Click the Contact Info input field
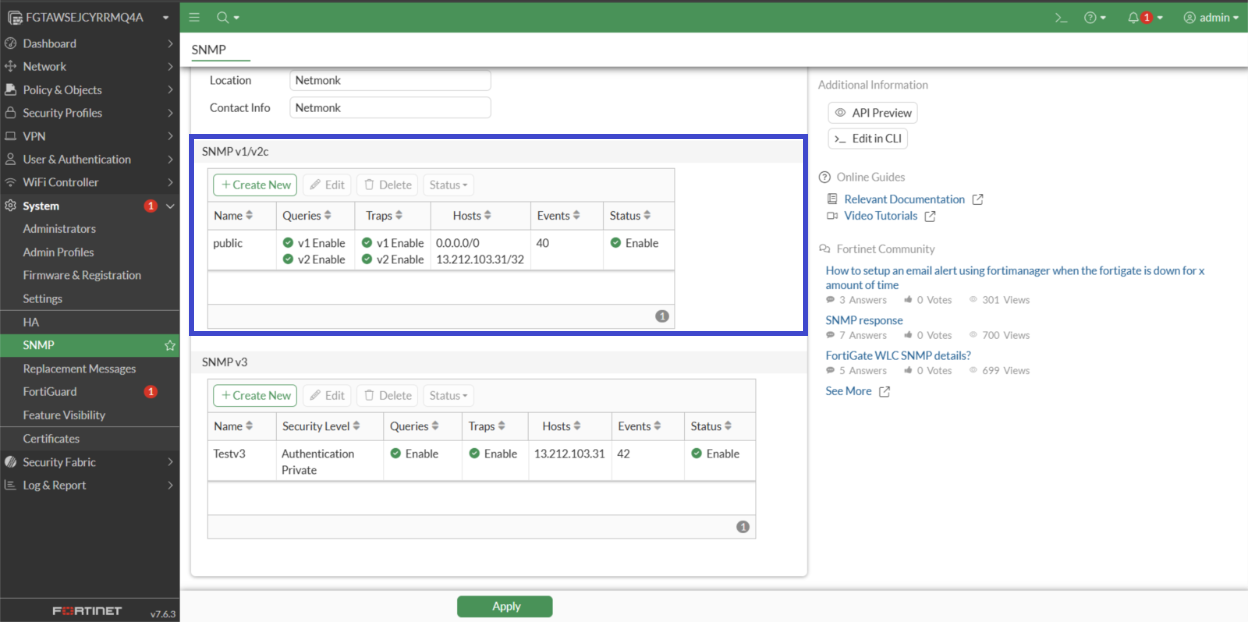This screenshot has height=622, width=1248. (x=390, y=107)
